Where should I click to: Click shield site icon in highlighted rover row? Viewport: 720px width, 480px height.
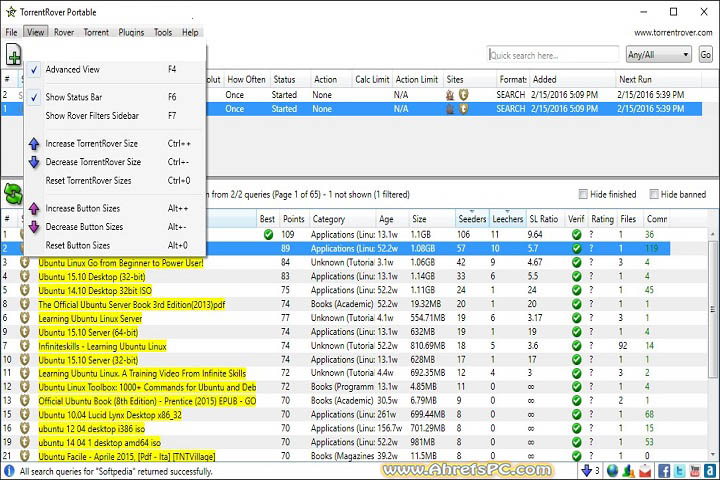click(464, 109)
